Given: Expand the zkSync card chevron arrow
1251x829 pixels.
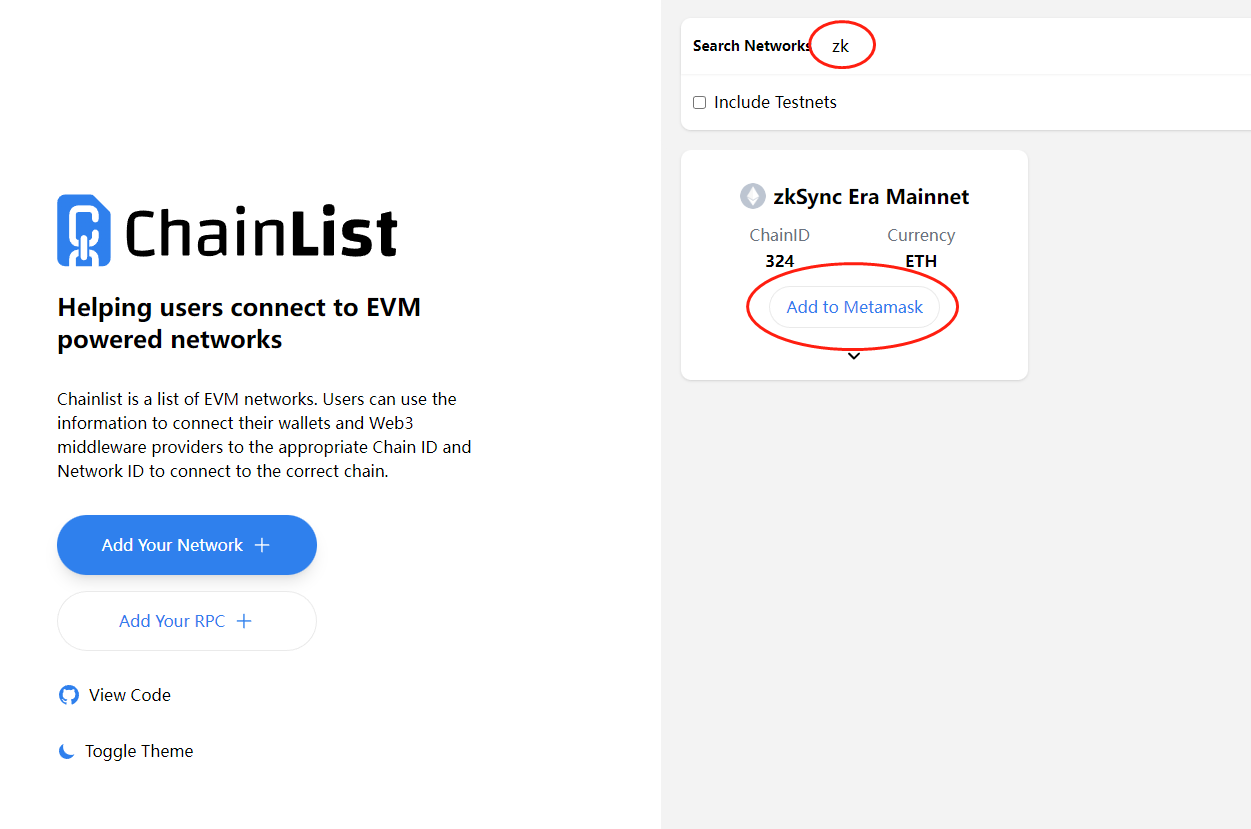Looking at the screenshot, I should (x=854, y=356).
